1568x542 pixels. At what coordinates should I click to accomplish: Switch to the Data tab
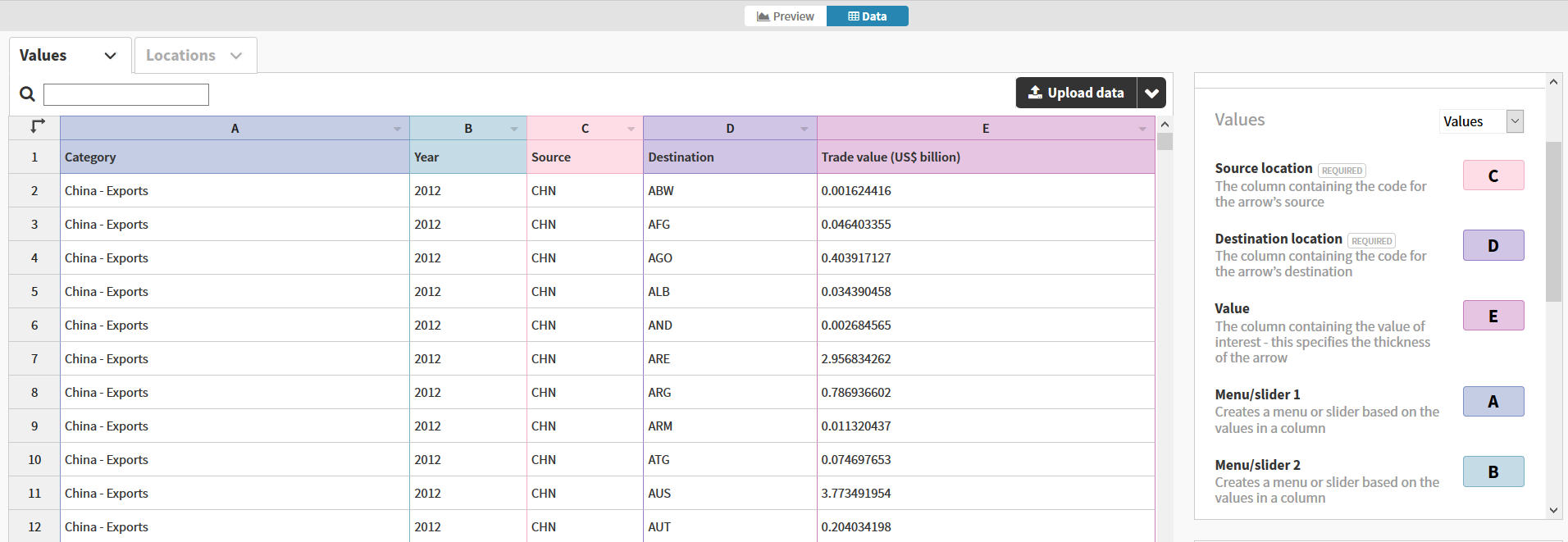[x=868, y=16]
